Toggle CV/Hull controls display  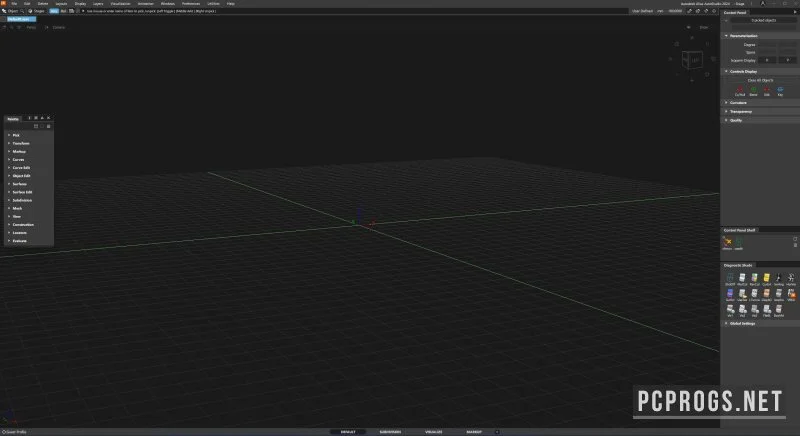pyautogui.click(x=740, y=91)
